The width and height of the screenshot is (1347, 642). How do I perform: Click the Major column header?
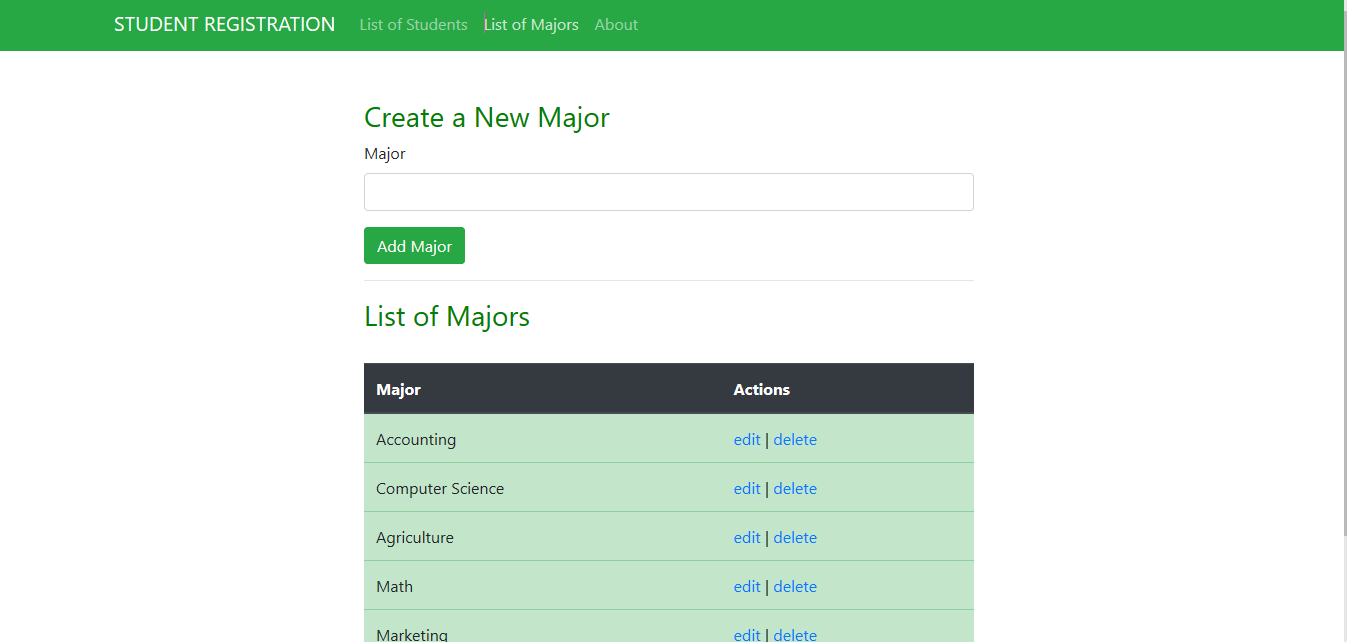click(x=398, y=390)
